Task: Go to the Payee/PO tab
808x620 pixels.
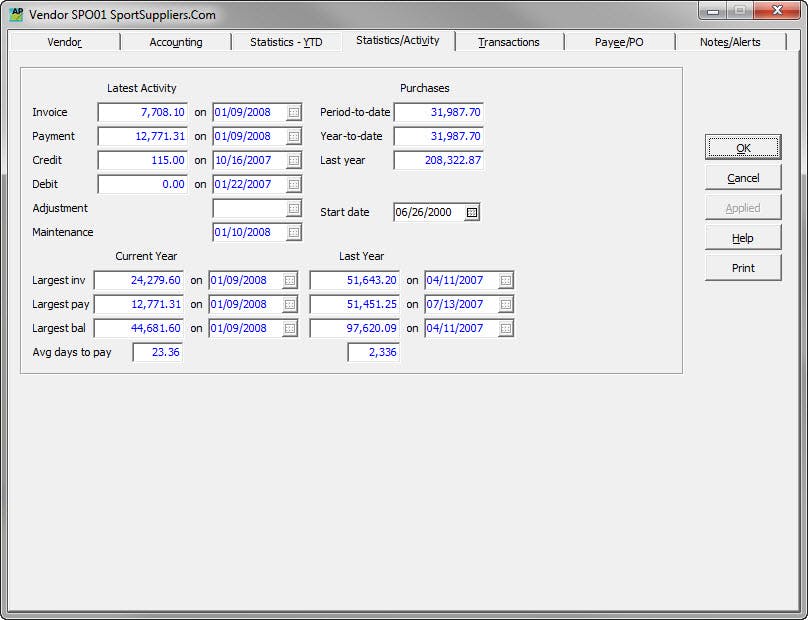Action: coord(619,42)
